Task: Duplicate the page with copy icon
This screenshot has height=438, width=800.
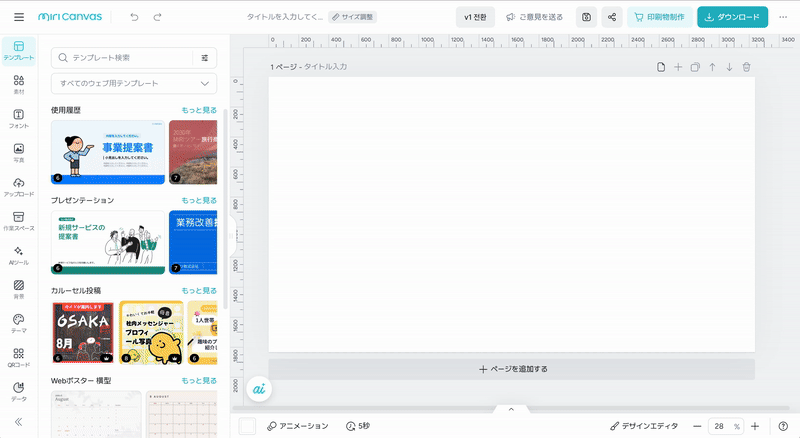Action: (695, 67)
